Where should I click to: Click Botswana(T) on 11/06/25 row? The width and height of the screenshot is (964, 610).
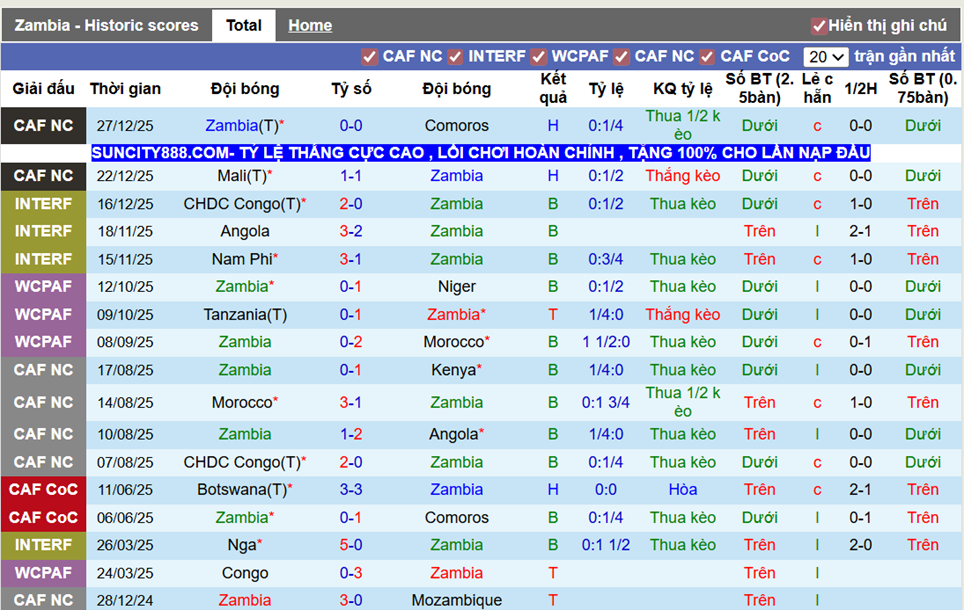pos(245,489)
